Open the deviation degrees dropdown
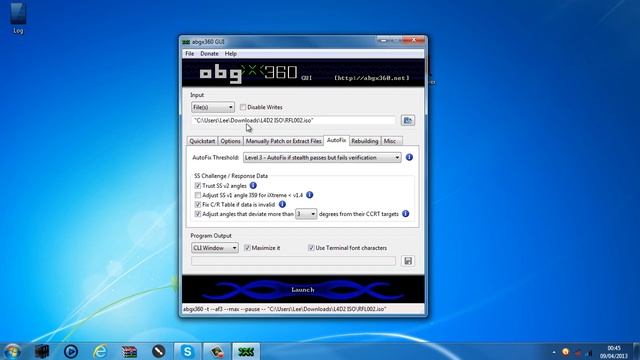The image size is (640, 360). (306, 214)
